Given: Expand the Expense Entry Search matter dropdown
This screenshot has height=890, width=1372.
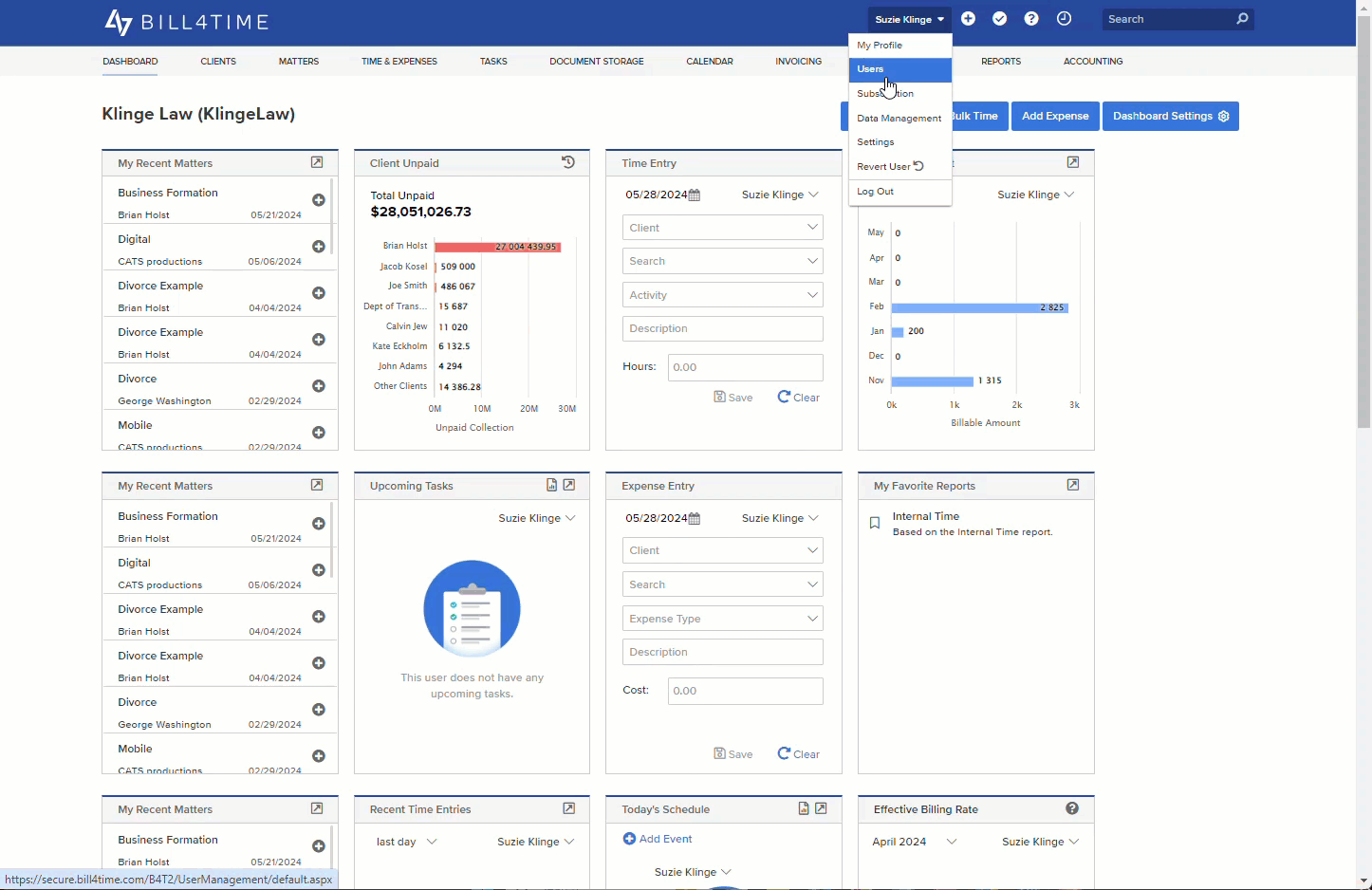Looking at the screenshot, I should 723,584.
